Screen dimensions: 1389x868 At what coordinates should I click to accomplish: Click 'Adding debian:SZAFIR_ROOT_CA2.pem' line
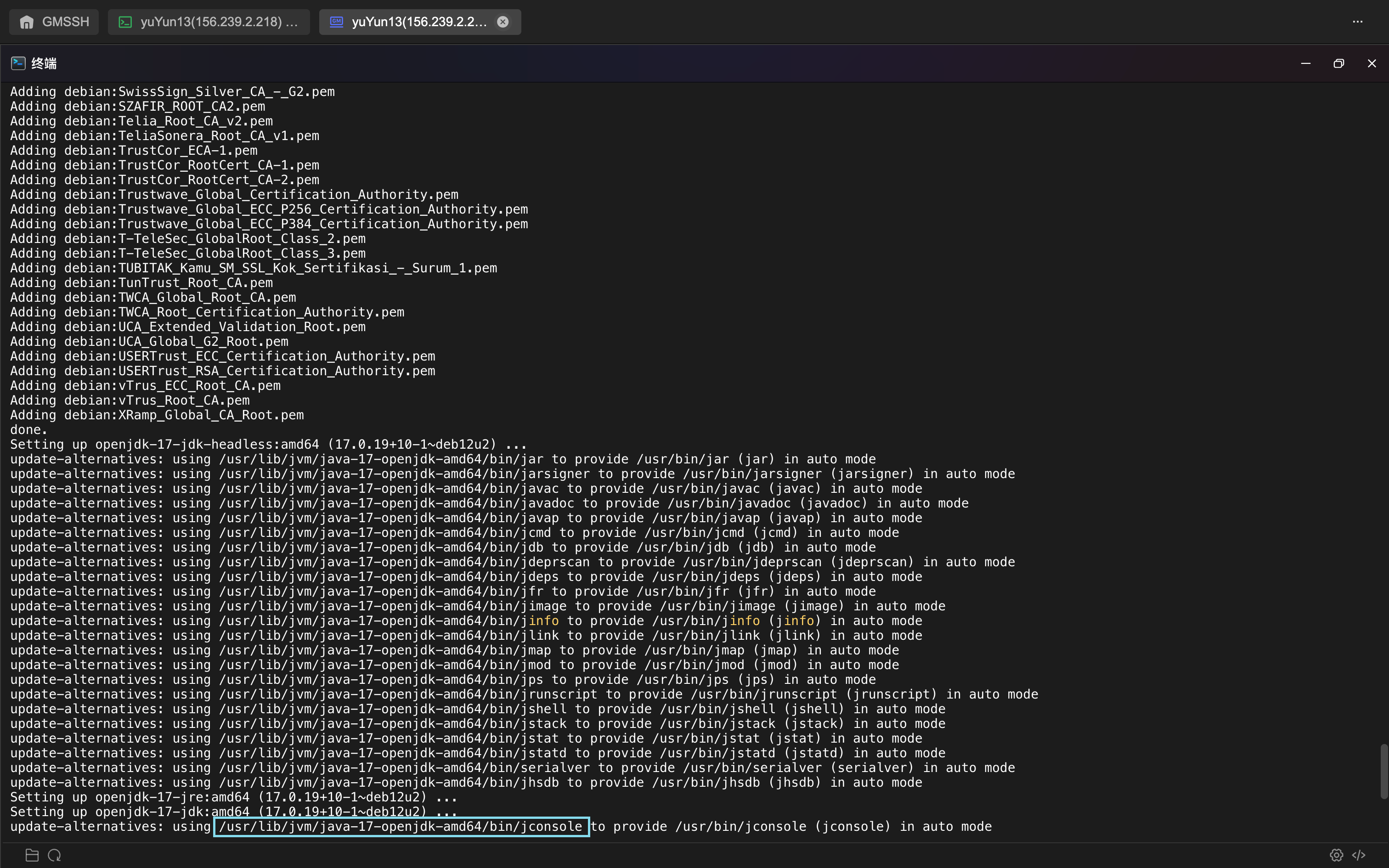pyautogui.click(x=138, y=107)
